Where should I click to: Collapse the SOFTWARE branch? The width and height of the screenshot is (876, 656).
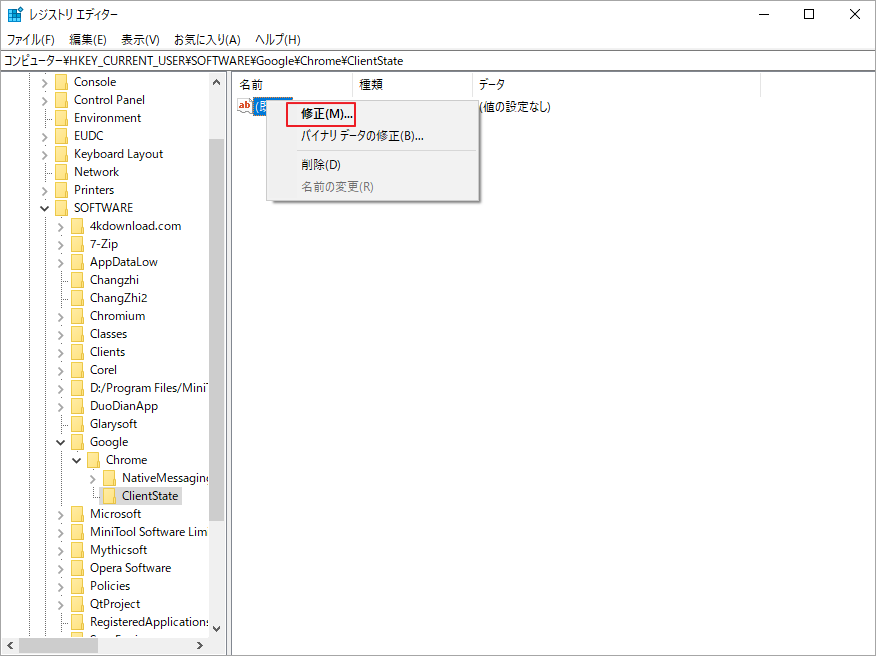coord(44,207)
